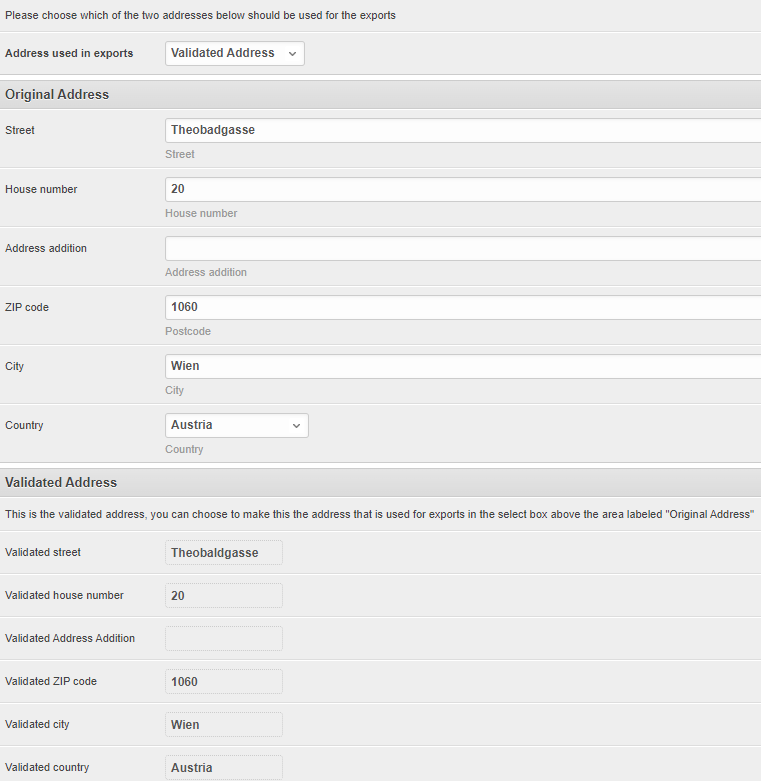Image resolution: width=761 pixels, height=781 pixels.
Task: Click the Validated ZIP code field
Action: pyautogui.click(x=224, y=681)
